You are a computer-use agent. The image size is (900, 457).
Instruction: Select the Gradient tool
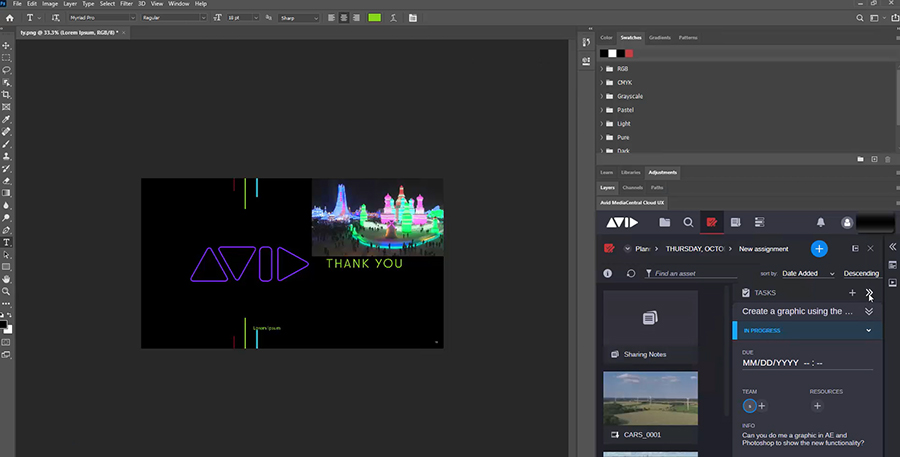pyautogui.click(x=6, y=193)
